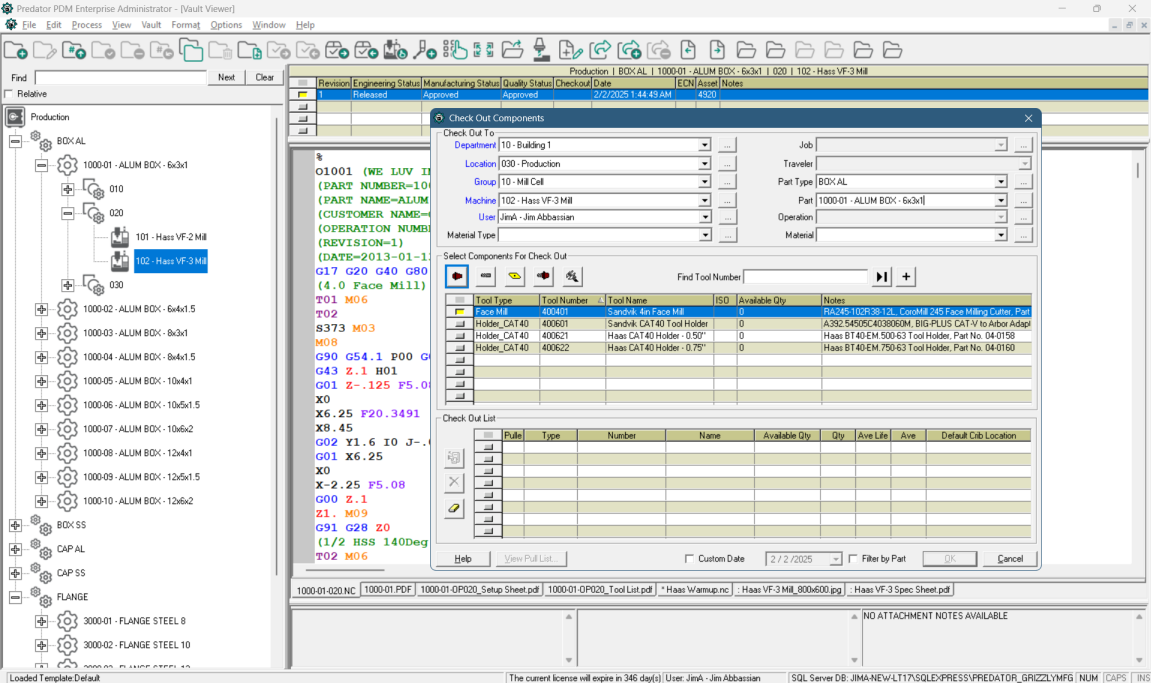Screen dimensions: 1151x683
Task: Expand the FLANGE tree node
Action: tap(14, 597)
